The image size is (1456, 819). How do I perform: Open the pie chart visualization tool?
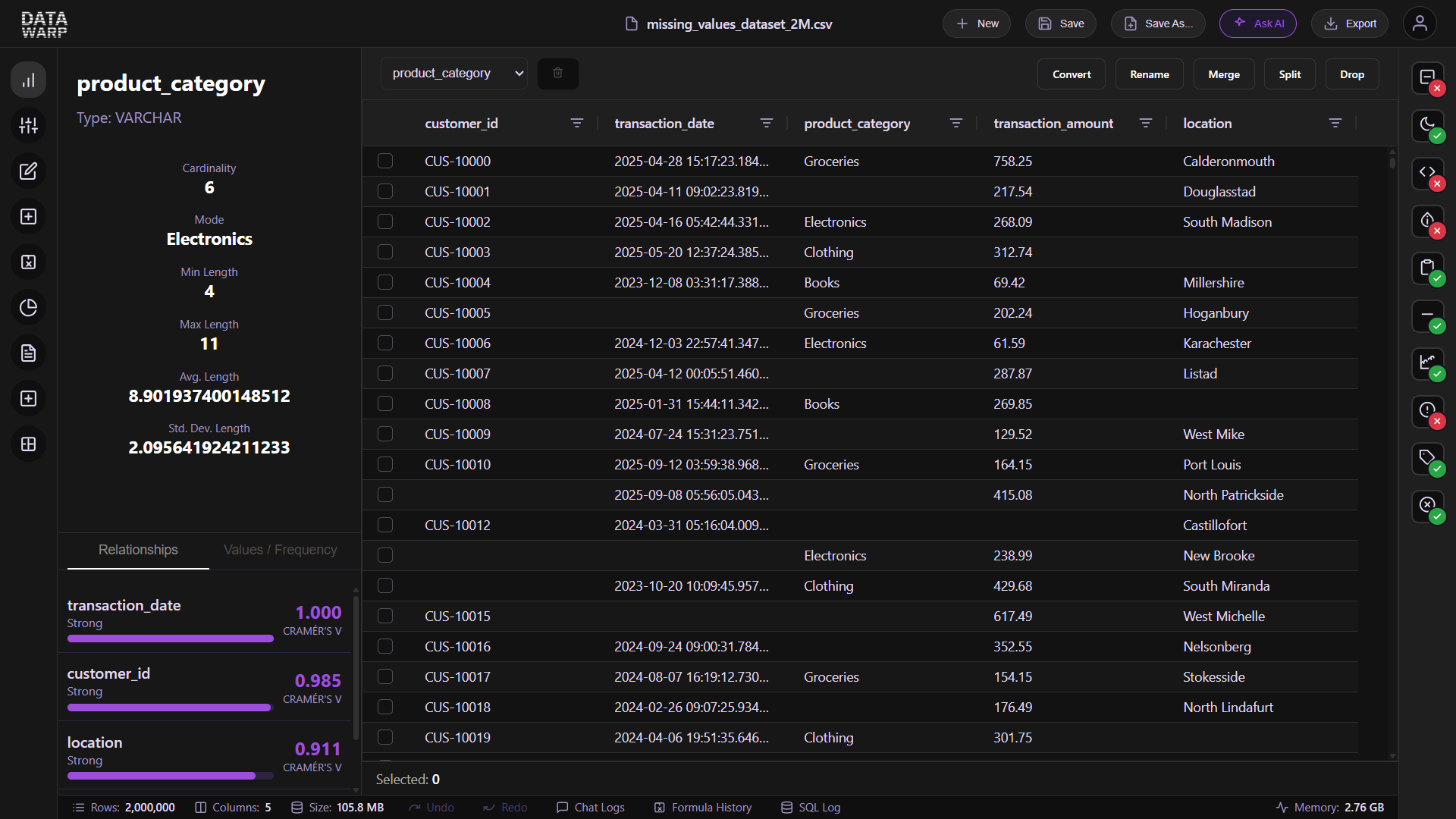click(28, 307)
